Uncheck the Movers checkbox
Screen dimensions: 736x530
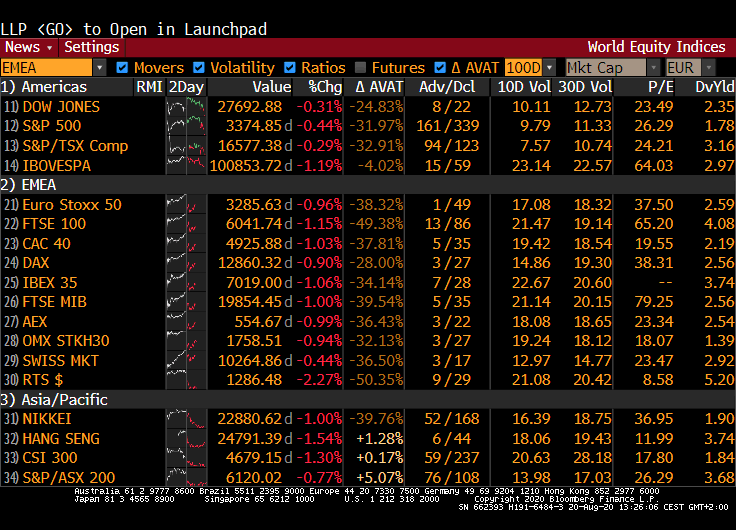[x=122, y=68]
